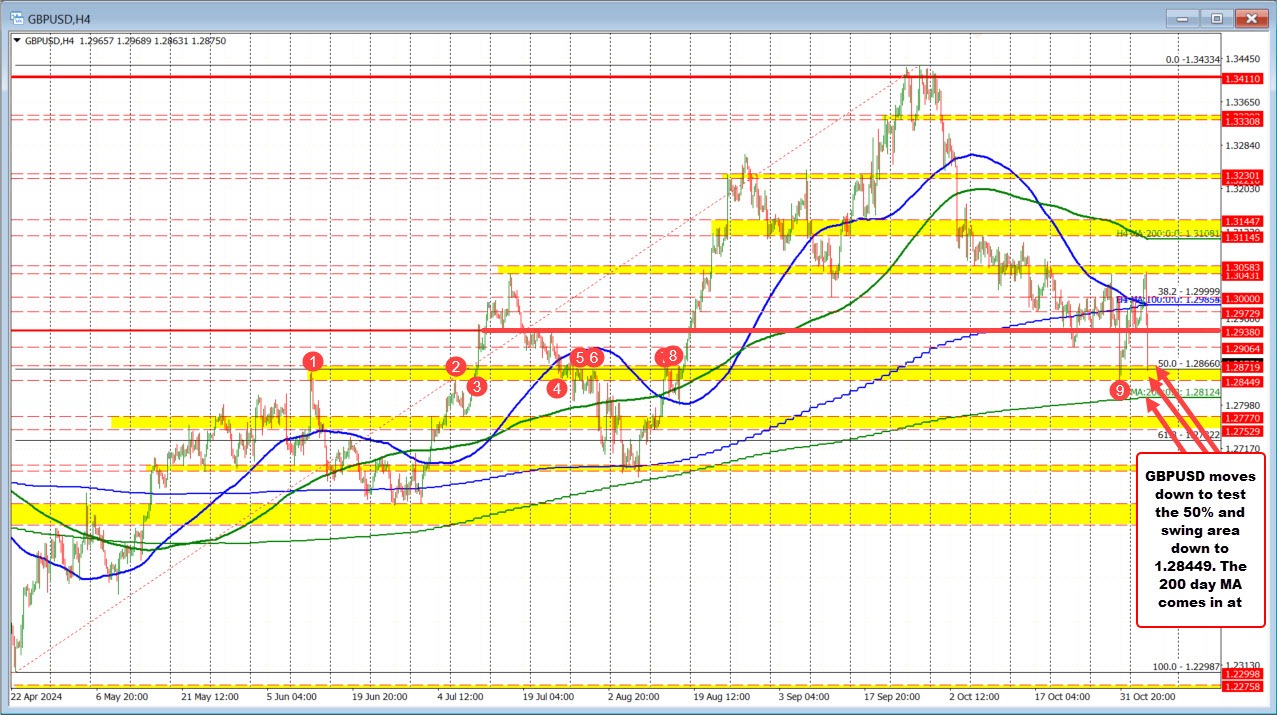Click the 1.30000 price level label

1243,298
